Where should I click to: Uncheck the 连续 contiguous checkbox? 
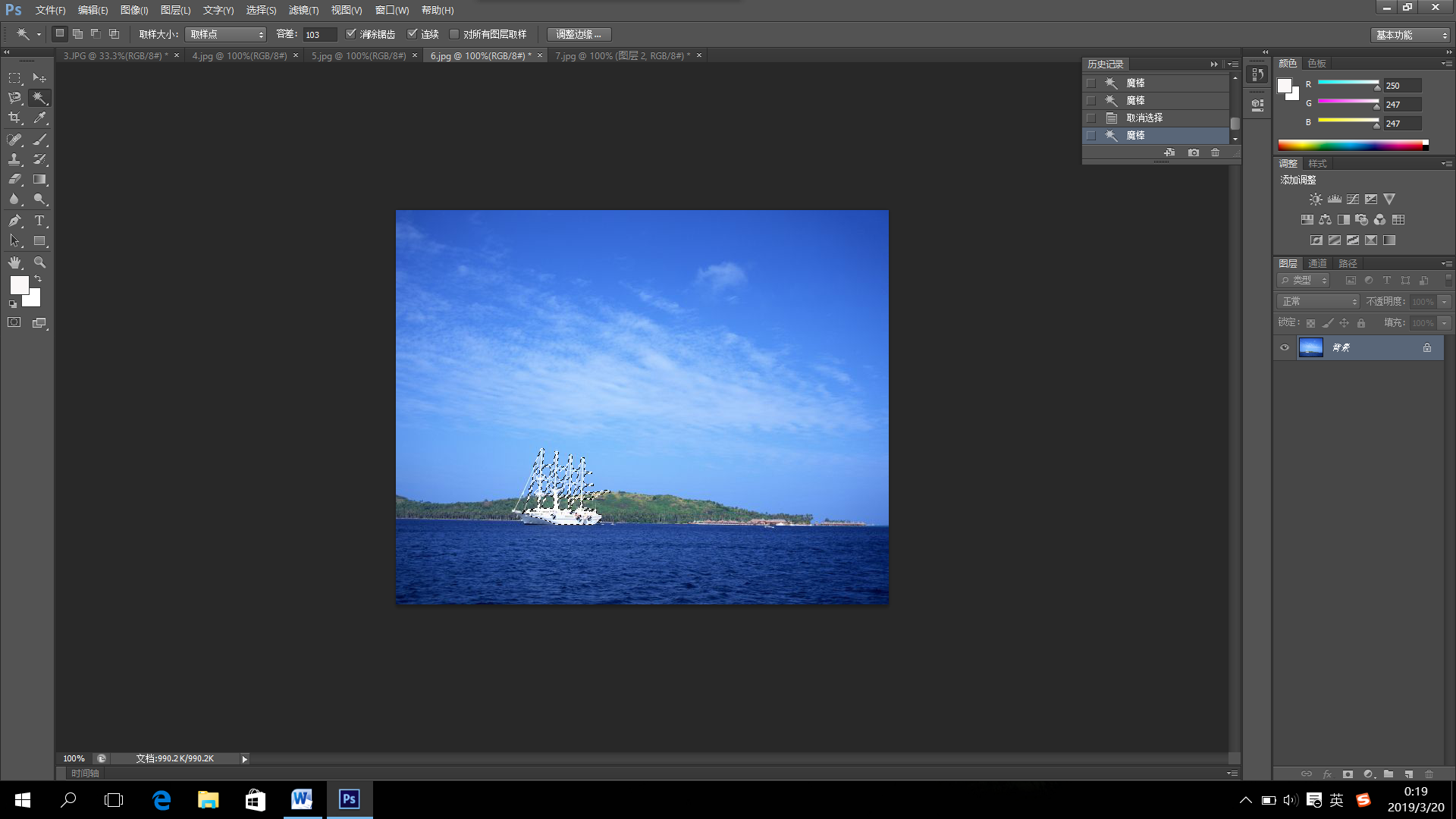[413, 34]
